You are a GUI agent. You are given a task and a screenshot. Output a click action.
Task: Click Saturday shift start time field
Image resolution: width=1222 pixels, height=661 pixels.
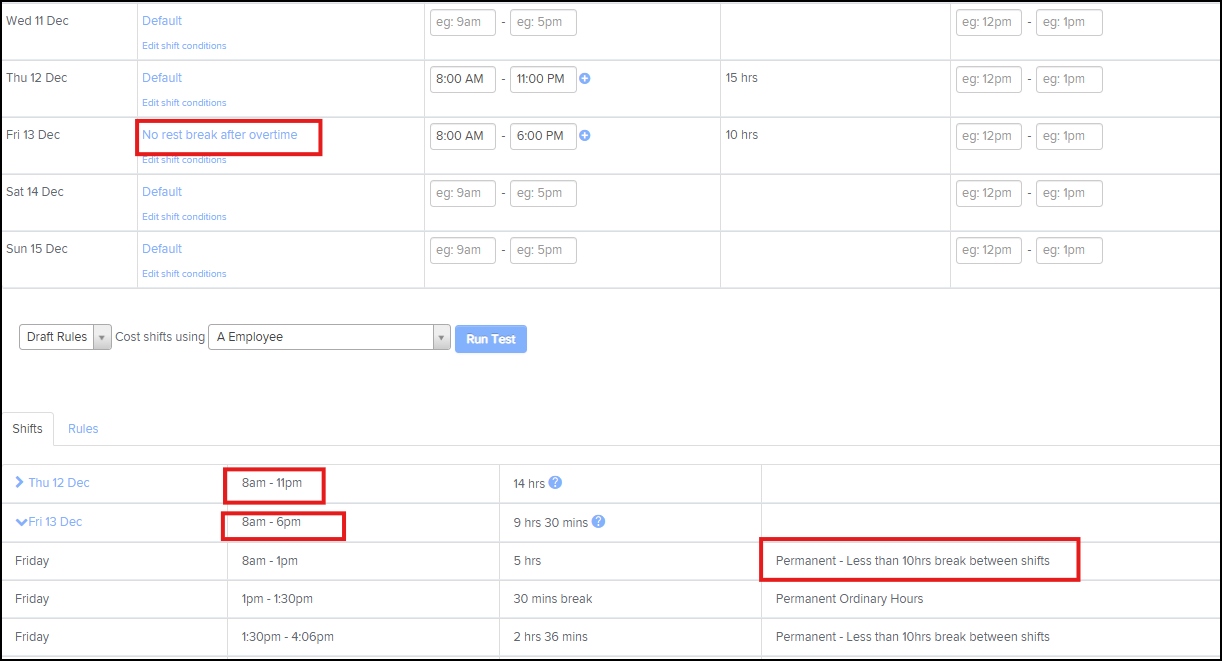click(x=462, y=193)
